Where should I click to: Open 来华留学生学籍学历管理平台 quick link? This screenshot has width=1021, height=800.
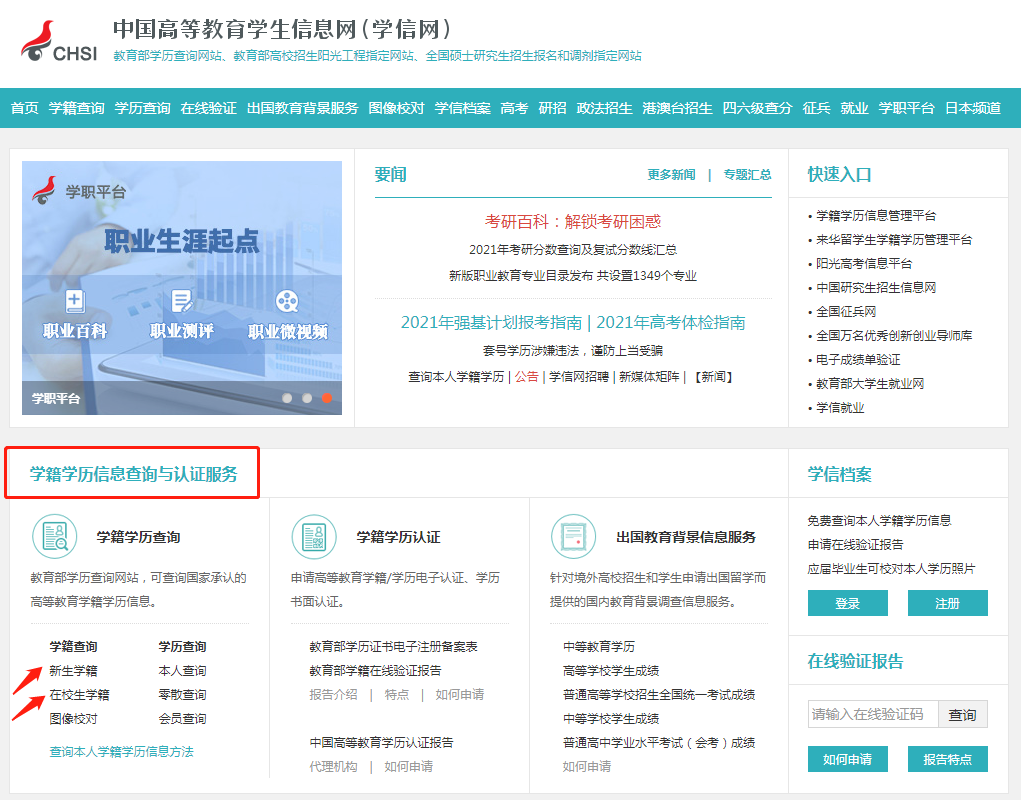pyautogui.click(x=894, y=240)
